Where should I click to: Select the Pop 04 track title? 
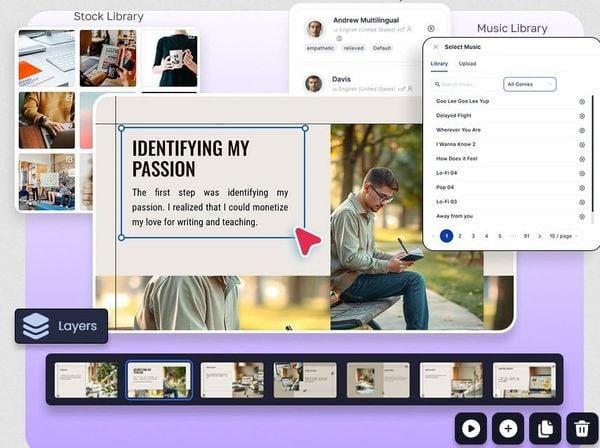tap(445, 187)
